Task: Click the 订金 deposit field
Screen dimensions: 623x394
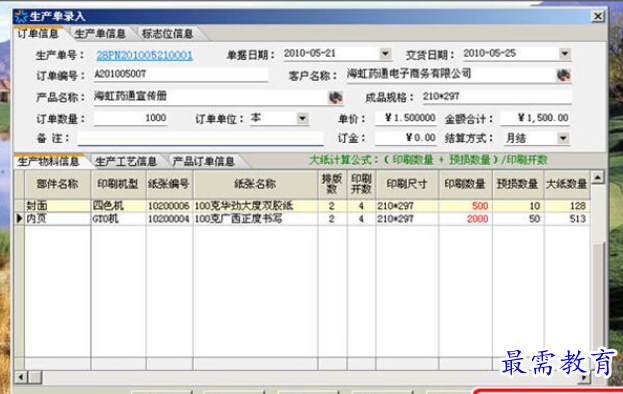Action: tap(406, 138)
